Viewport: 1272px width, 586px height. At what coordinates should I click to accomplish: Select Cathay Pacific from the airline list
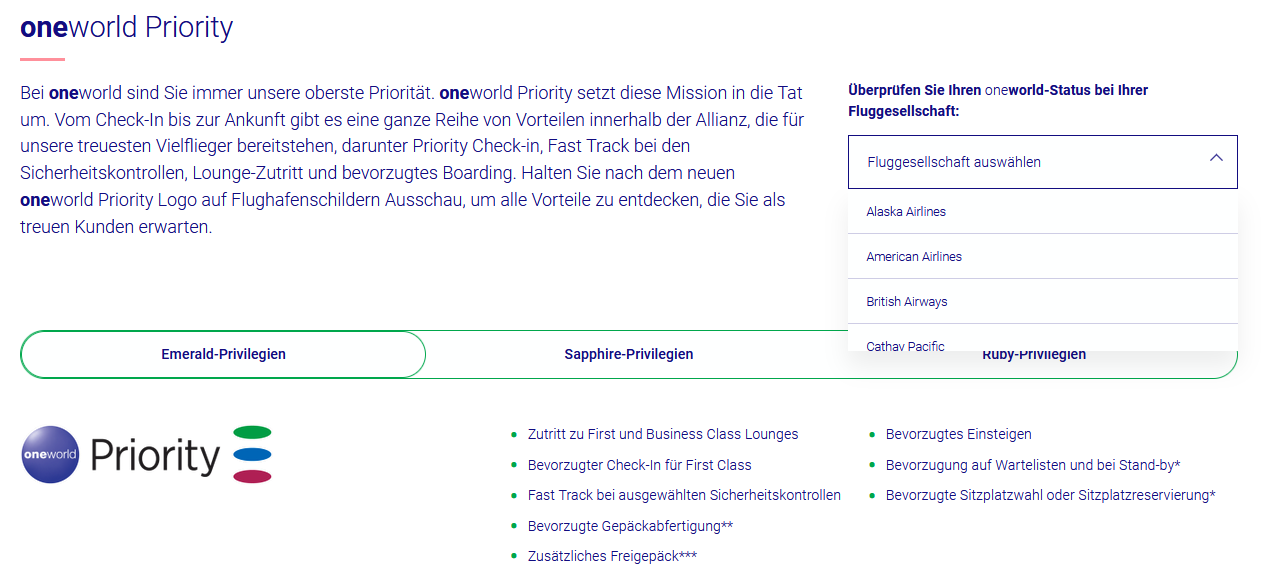pyautogui.click(x=906, y=344)
